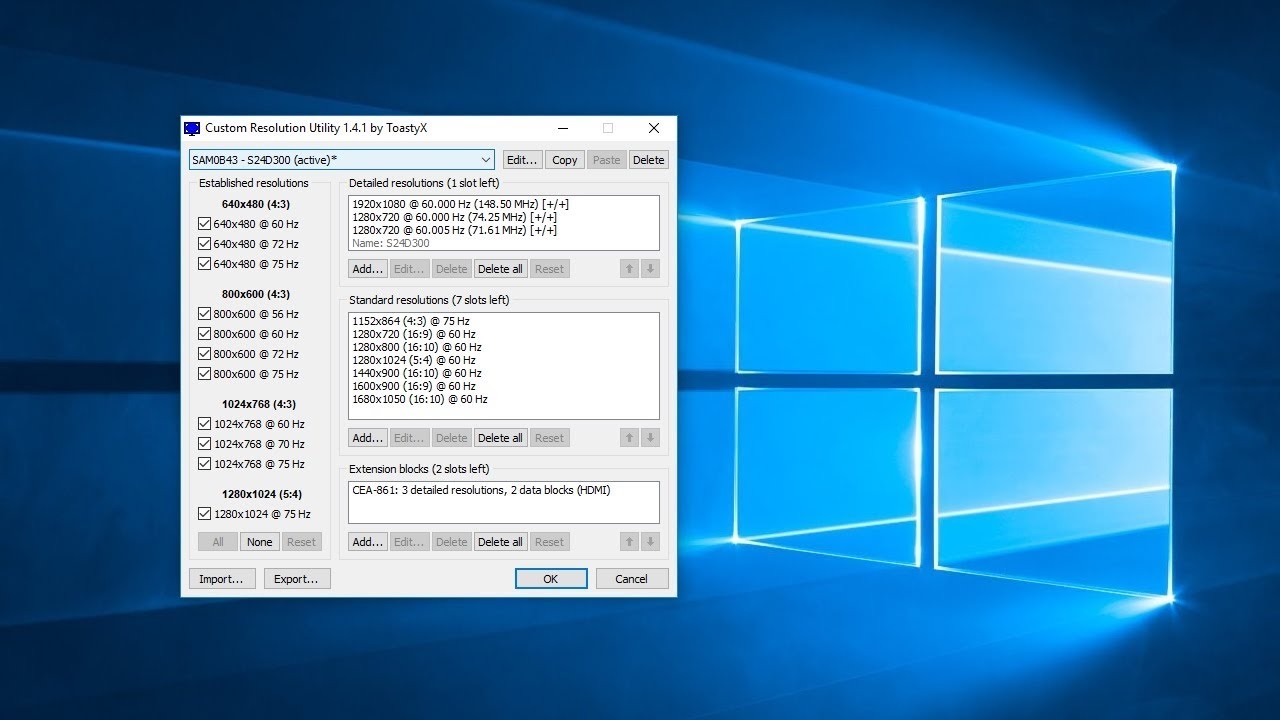Click Add... under Detailed resolutions
Viewport: 1280px width, 720px height.
(367, 269)
